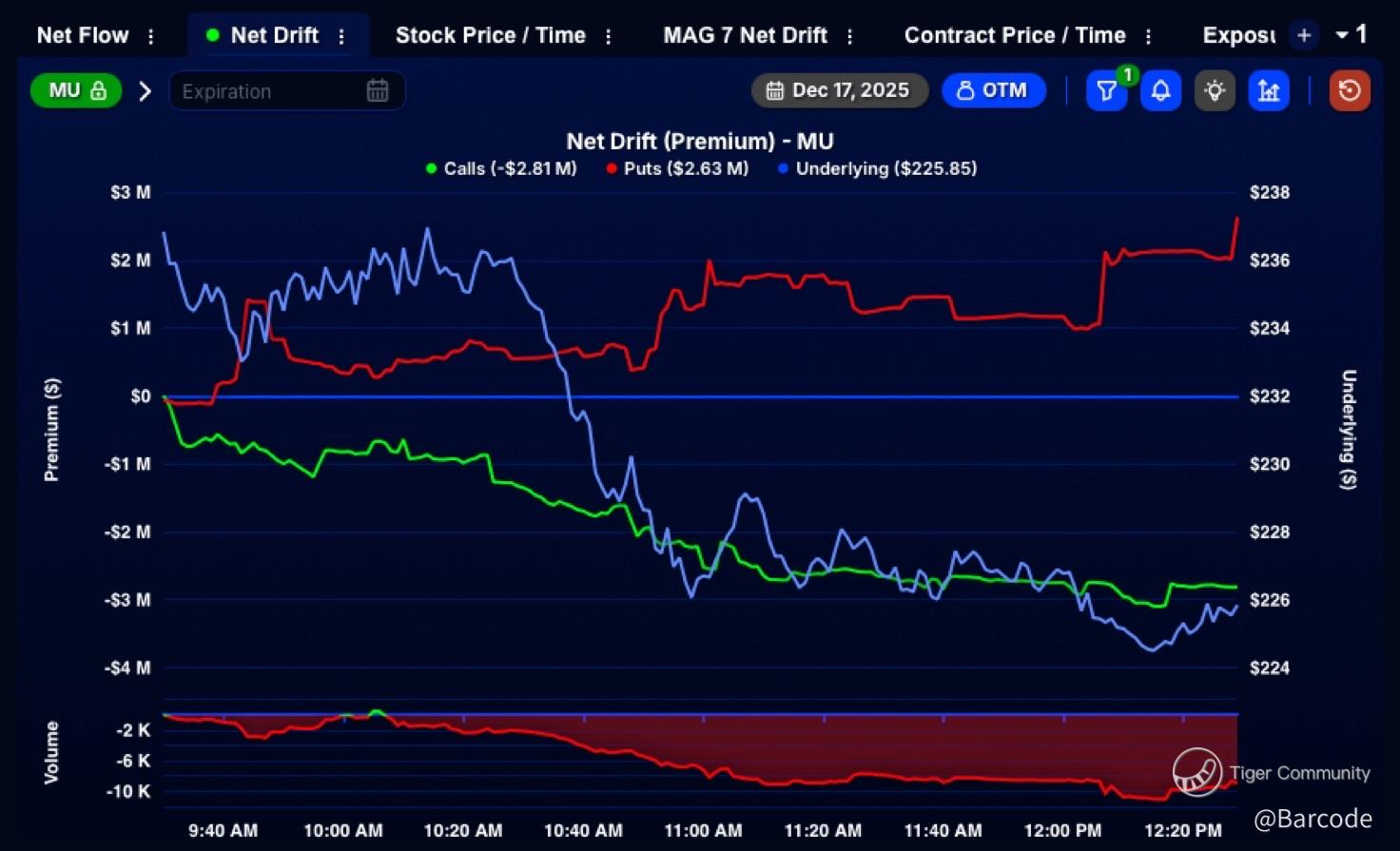Select the Net Drift tab

coord(274,35)
